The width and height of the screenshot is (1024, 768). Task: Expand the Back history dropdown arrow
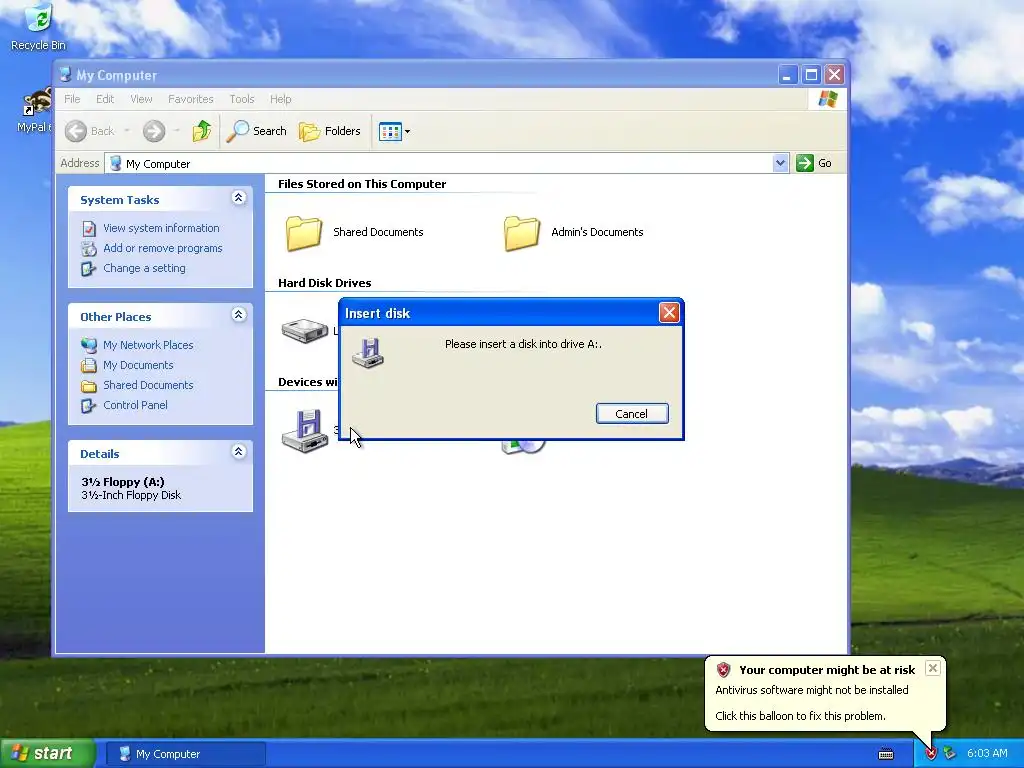[x=127, y=131]
